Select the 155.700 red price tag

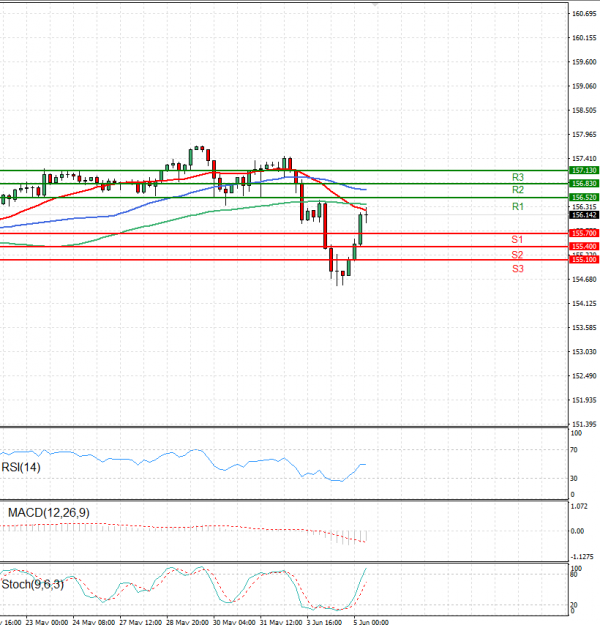[584, 233]
